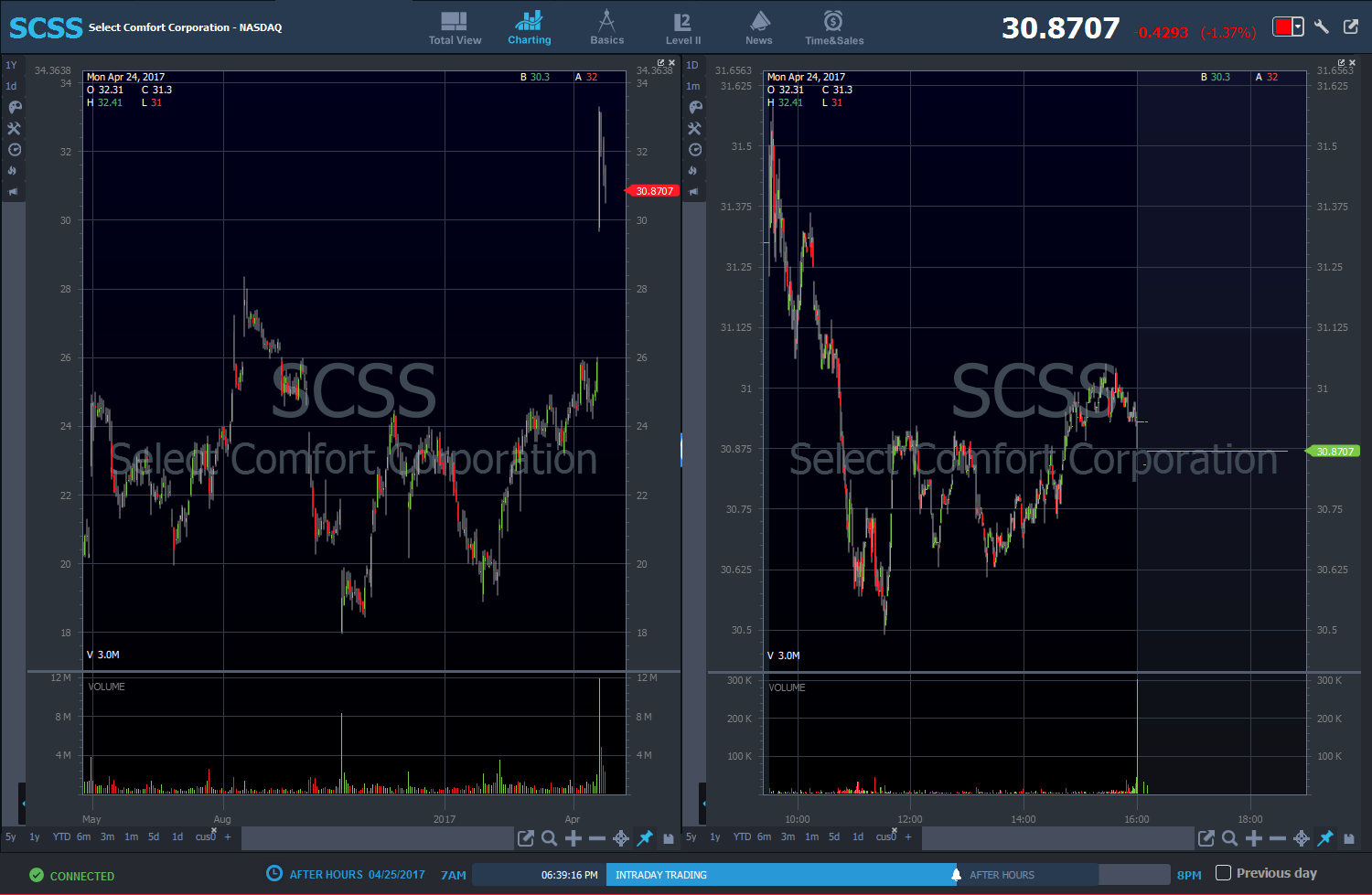Open color palette tool in left chart
The image size is (1372, 895).
point(15,107)
